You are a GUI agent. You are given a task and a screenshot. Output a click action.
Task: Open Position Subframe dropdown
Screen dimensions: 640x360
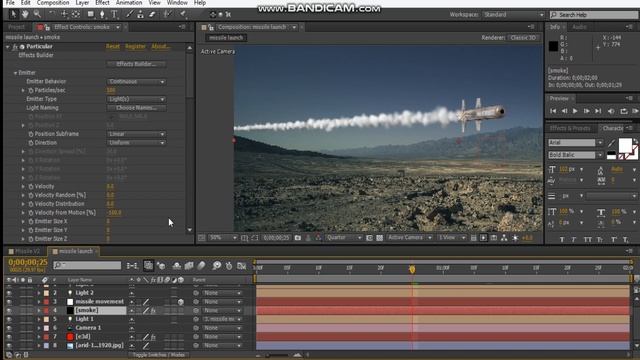click(x=136, y=134)
